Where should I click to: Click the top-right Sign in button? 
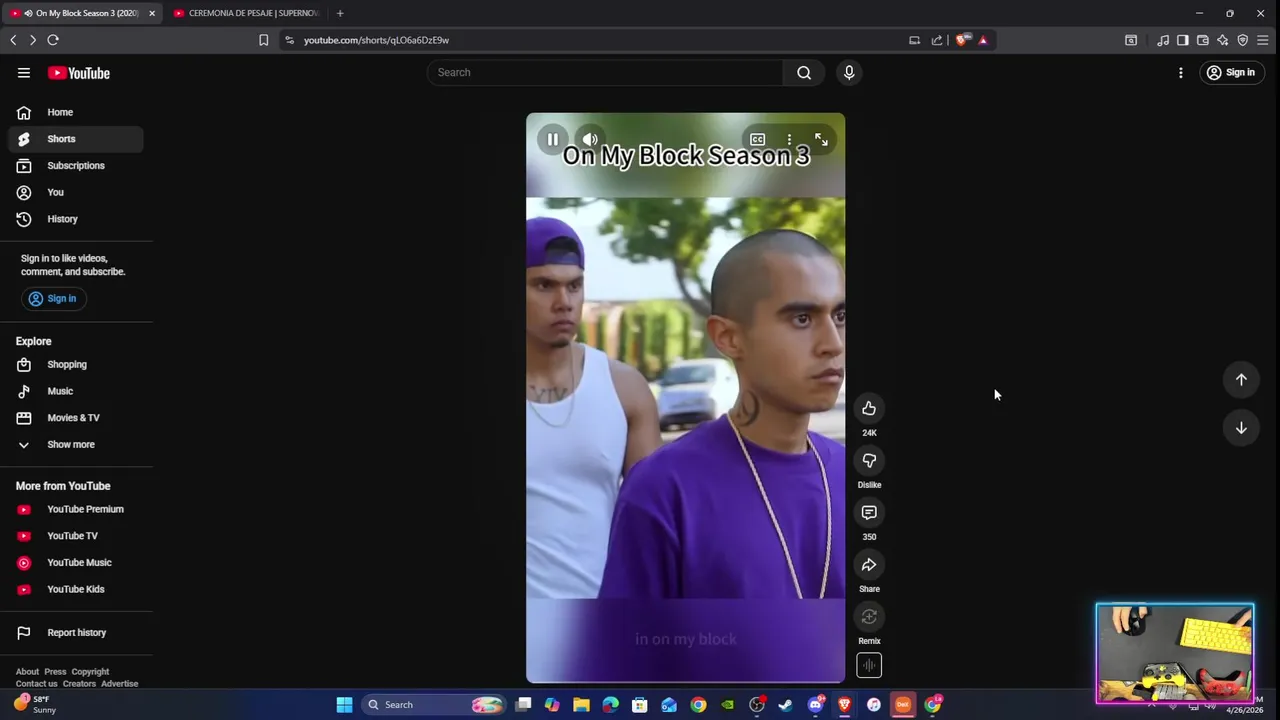[x=1231, y=73]
